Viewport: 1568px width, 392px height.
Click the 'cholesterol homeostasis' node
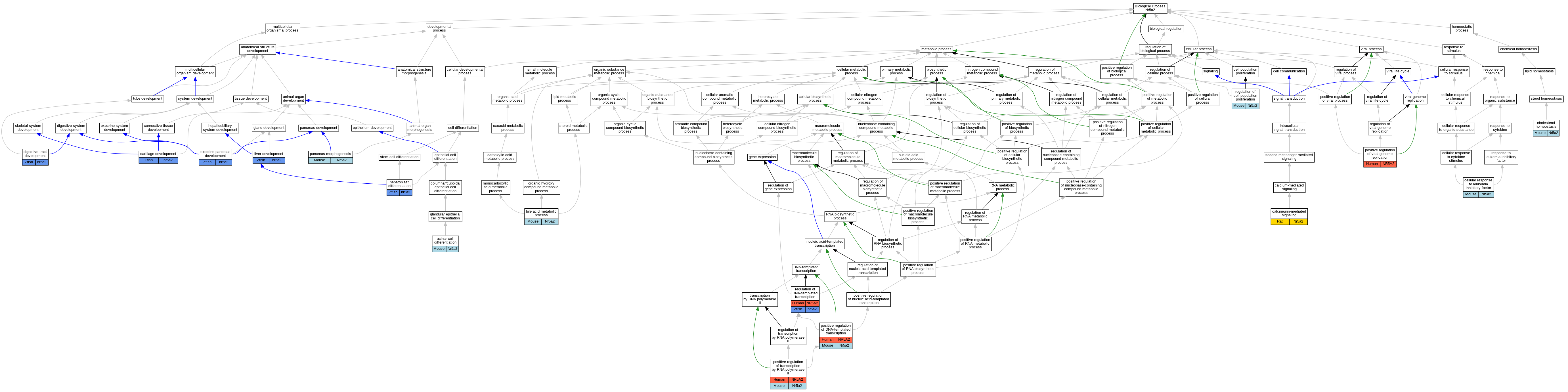[x=1546, y=128]
